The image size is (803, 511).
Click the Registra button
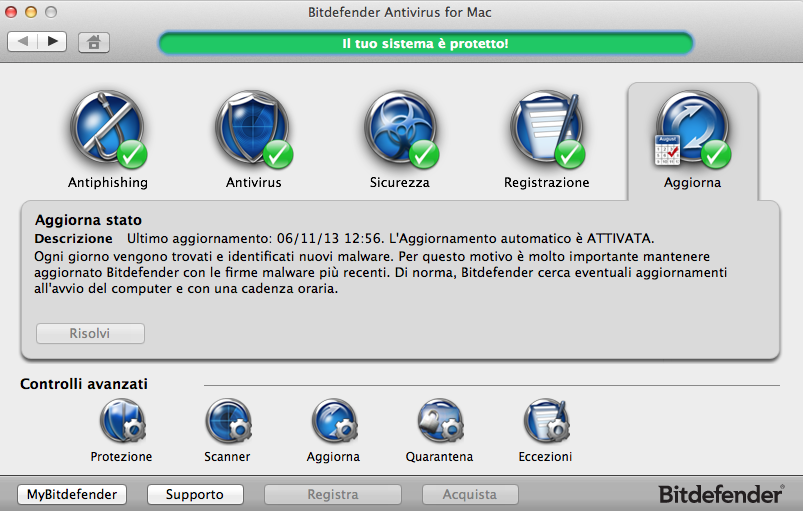coord(332,494)
